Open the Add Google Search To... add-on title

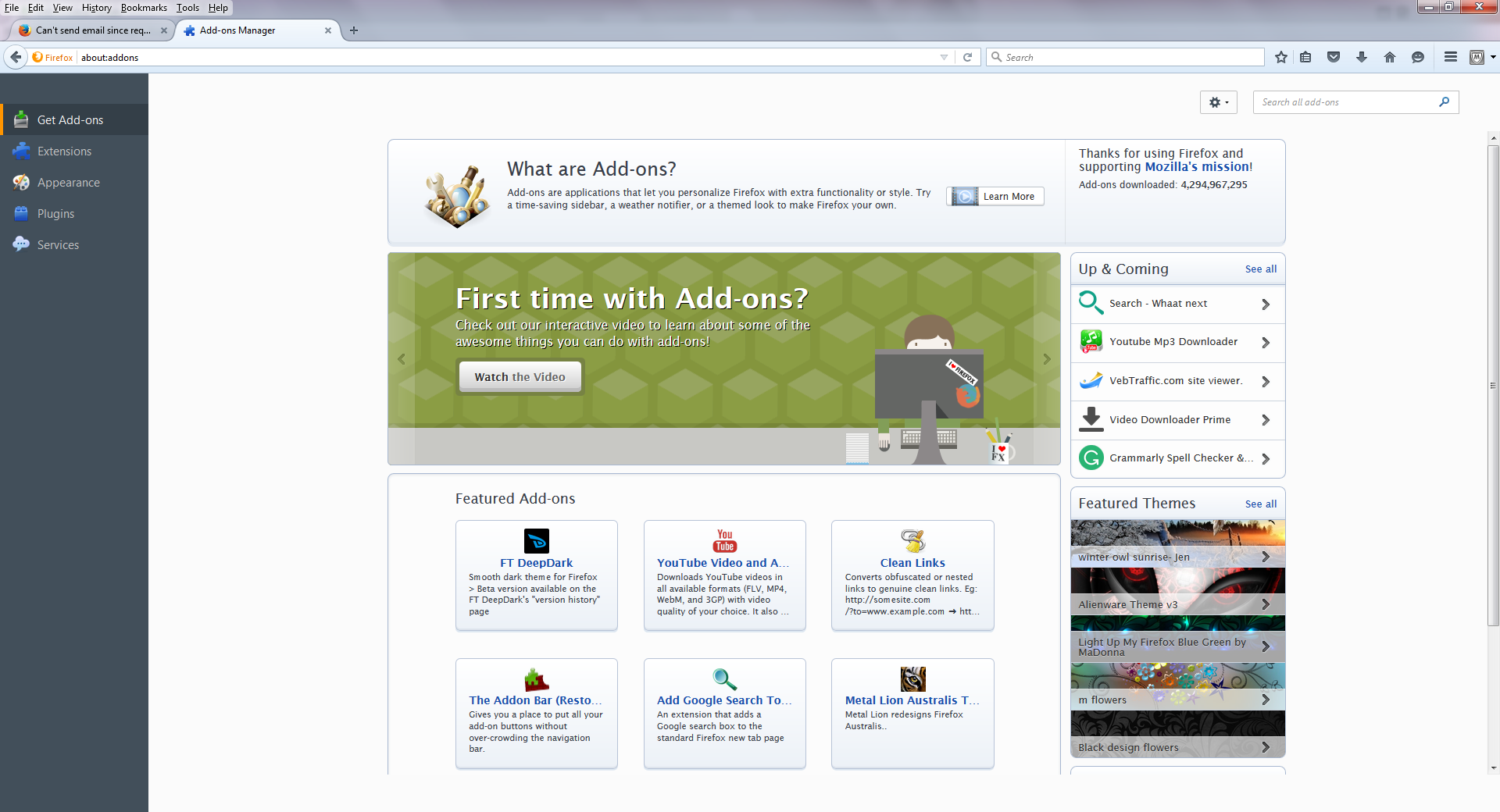(724, 700)
